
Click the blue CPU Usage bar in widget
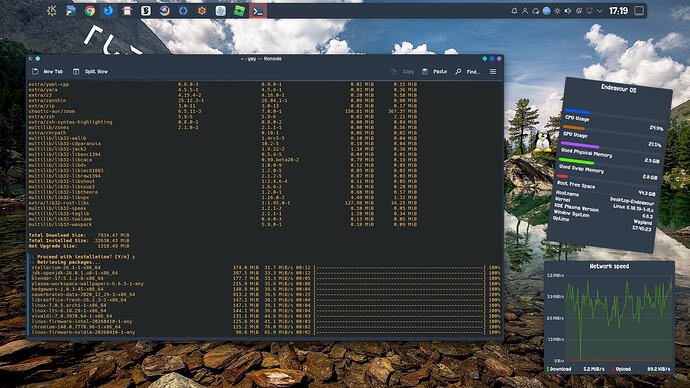coord(577,111)
